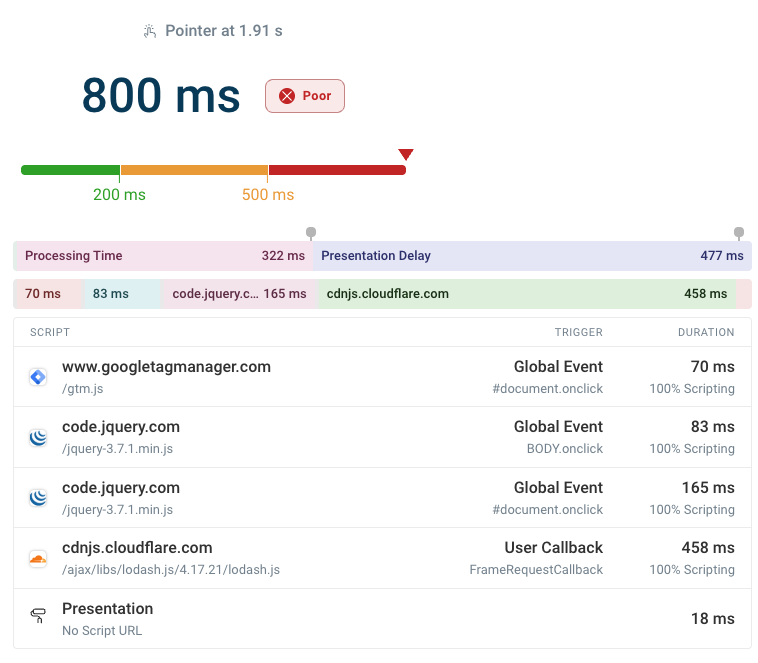Click the orange section of the rating bar

click(193, 170)
